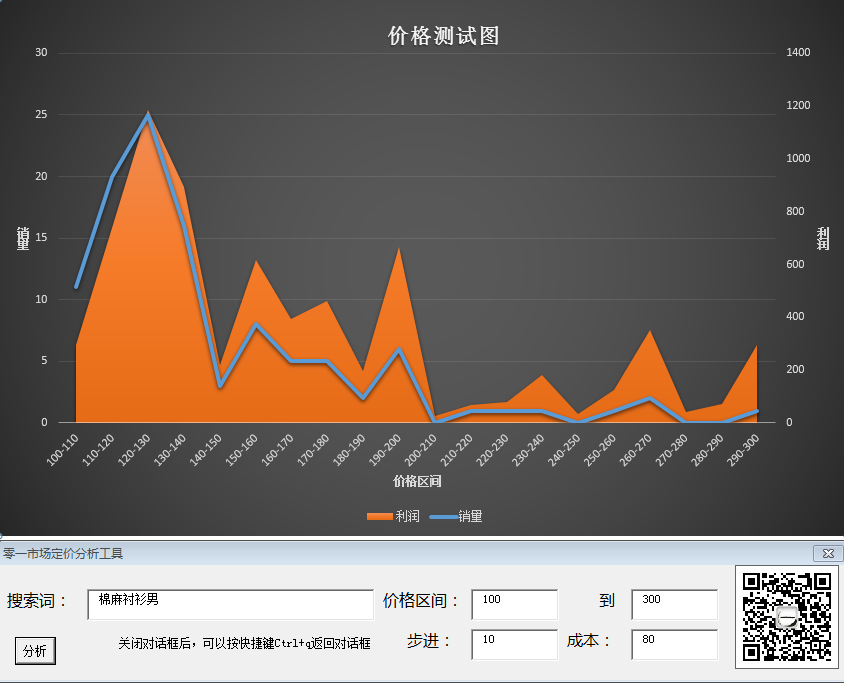Click the QR code image

click(786, 617)
